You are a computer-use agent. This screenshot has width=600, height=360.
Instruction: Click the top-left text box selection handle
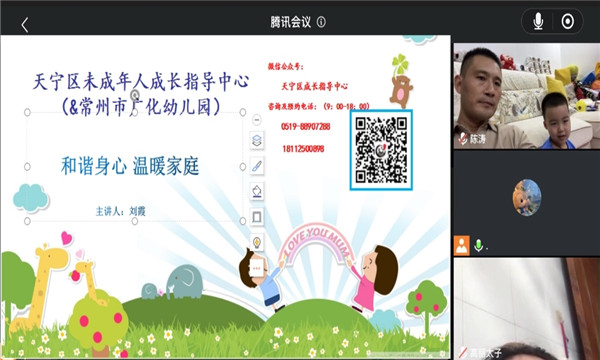click(27, 112)
